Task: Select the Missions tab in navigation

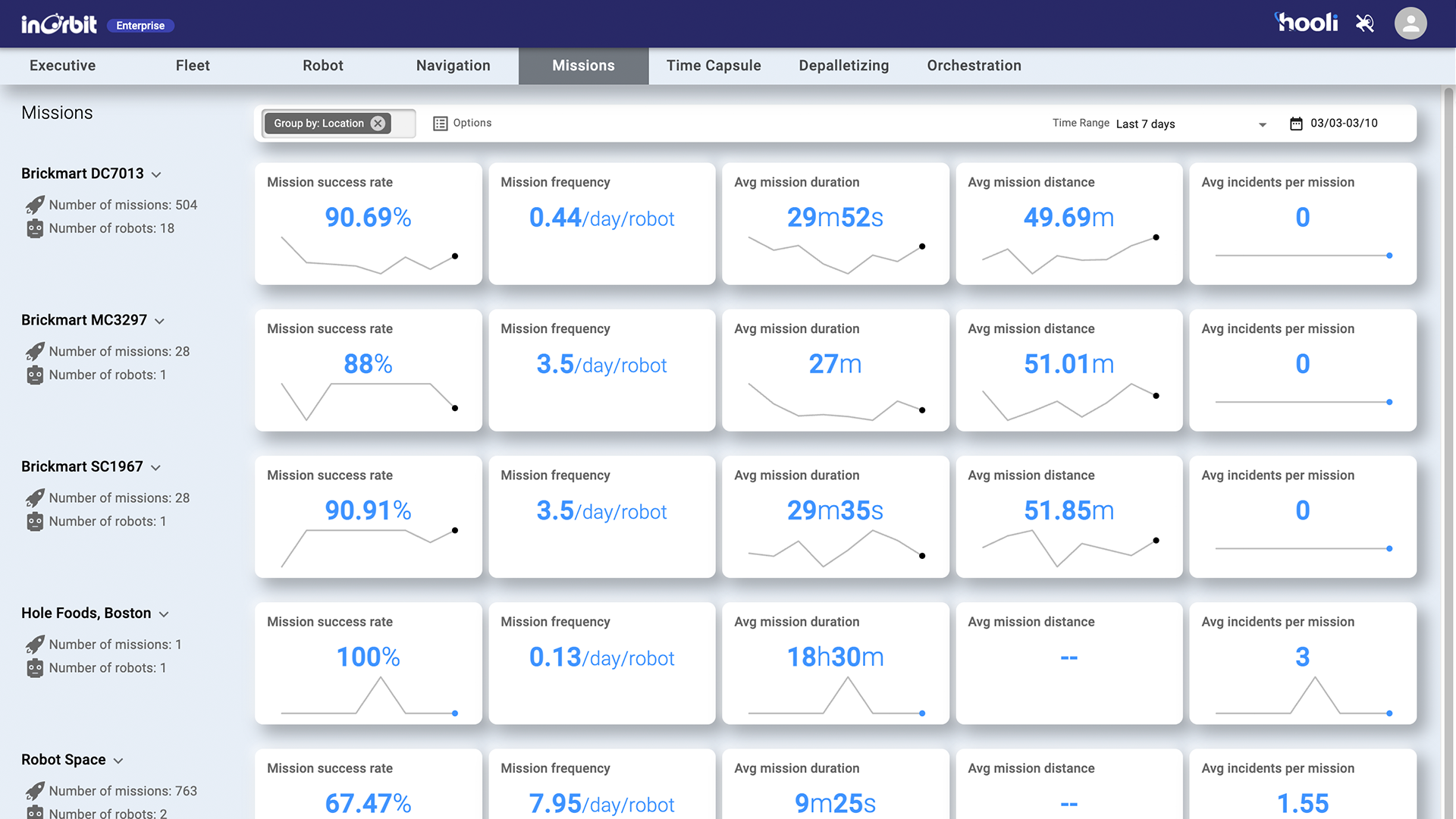Action: tap(583, 65)
